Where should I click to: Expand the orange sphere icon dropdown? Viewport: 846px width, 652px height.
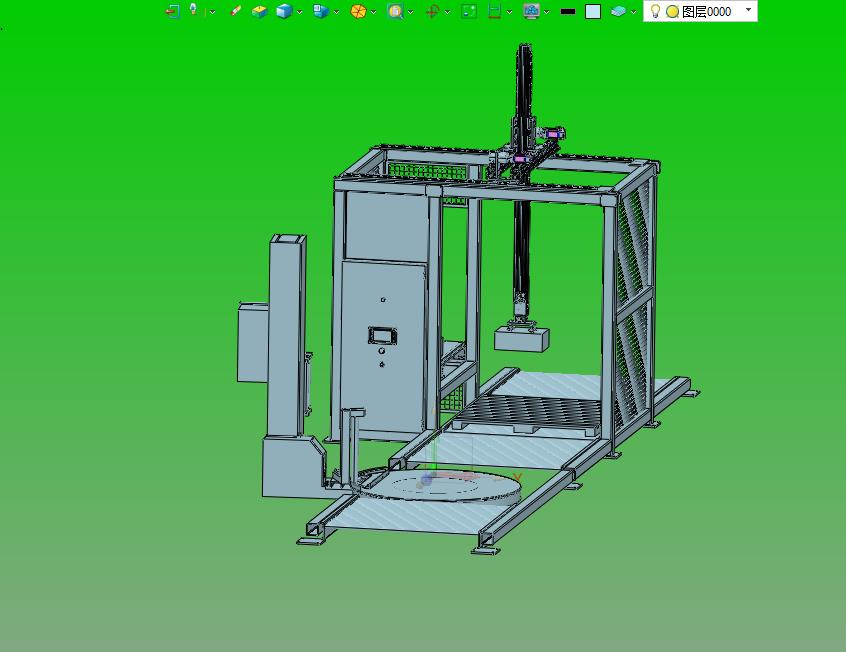pos(373,12)
